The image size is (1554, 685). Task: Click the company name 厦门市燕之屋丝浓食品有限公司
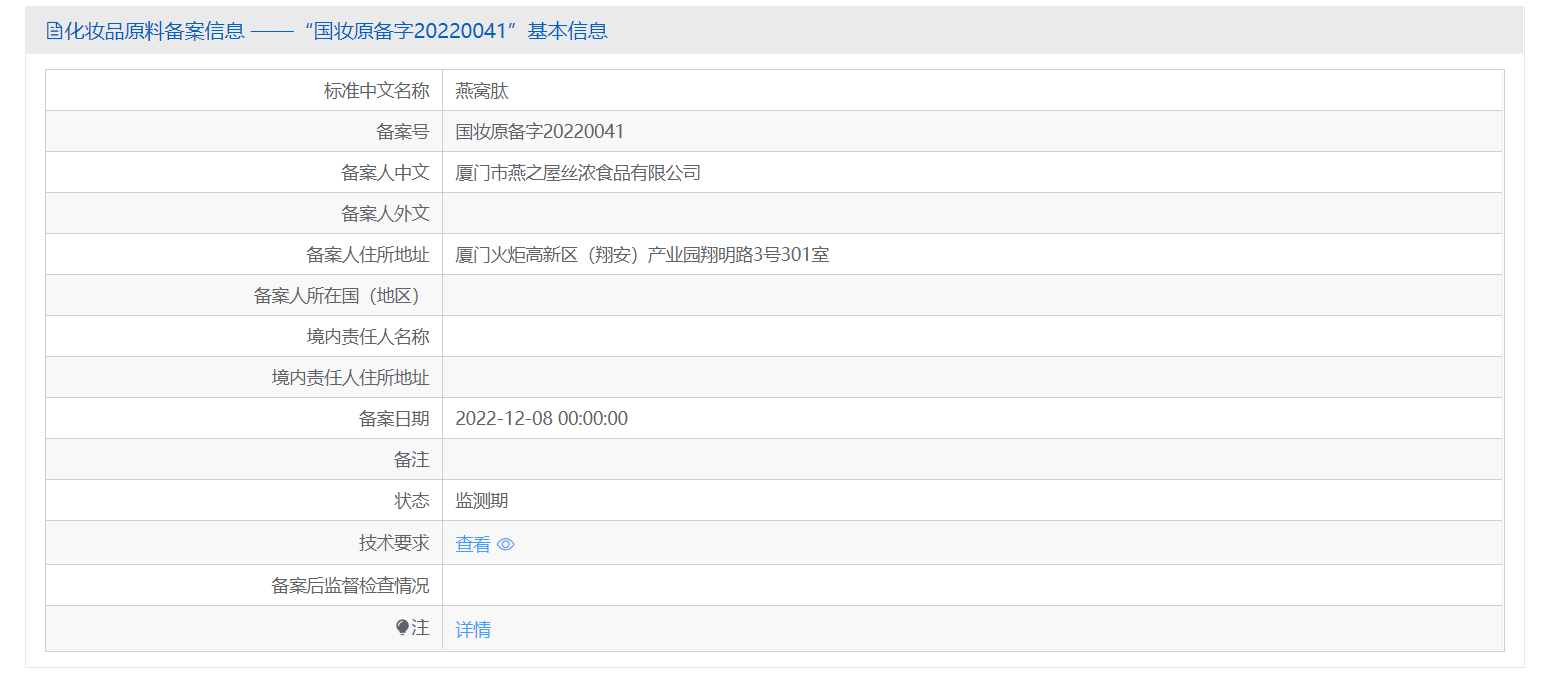pyautogui.click(x=578, y=173)
